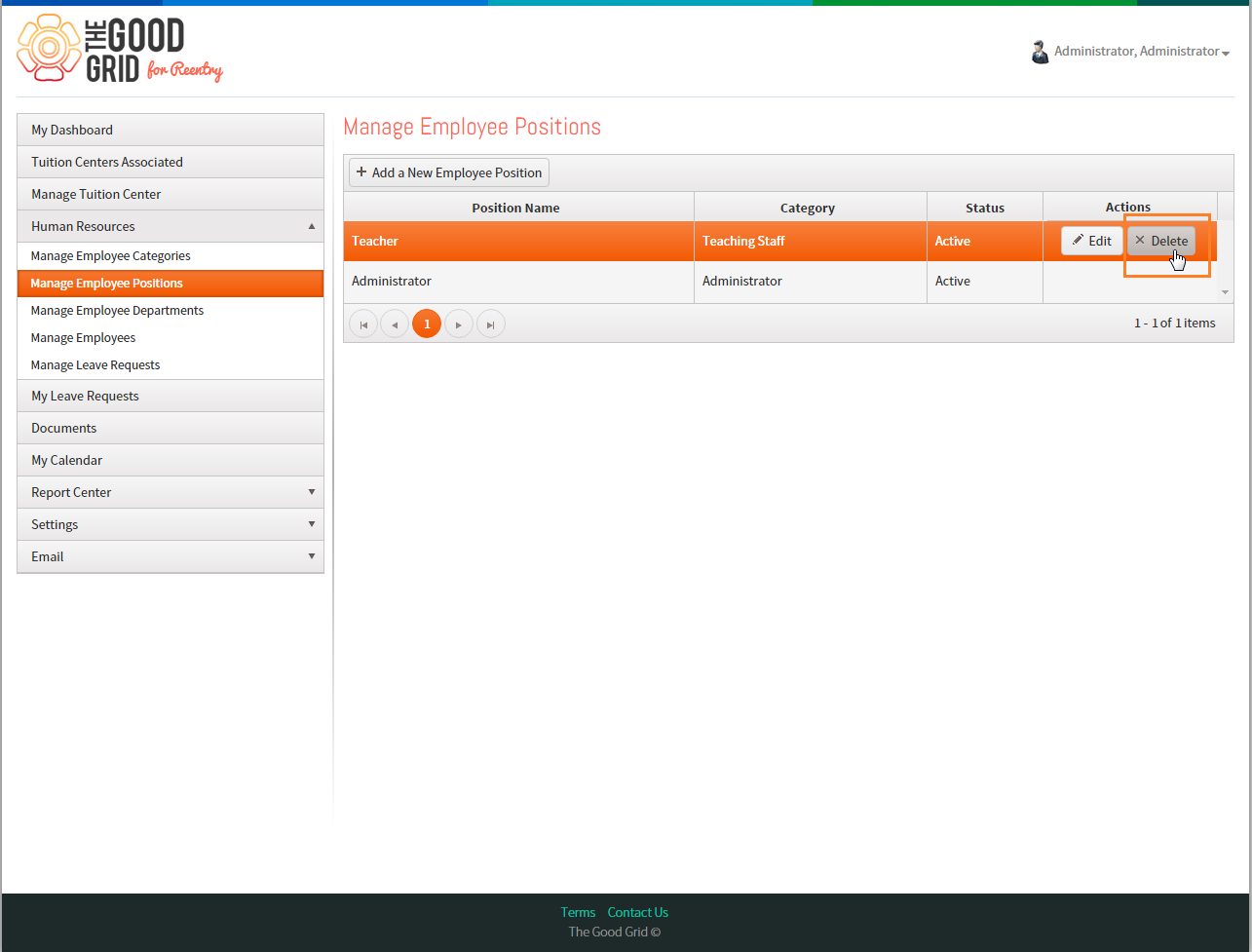1252x952 pixels.
Task: Go to first page of grid
Action: click(363, 324)
